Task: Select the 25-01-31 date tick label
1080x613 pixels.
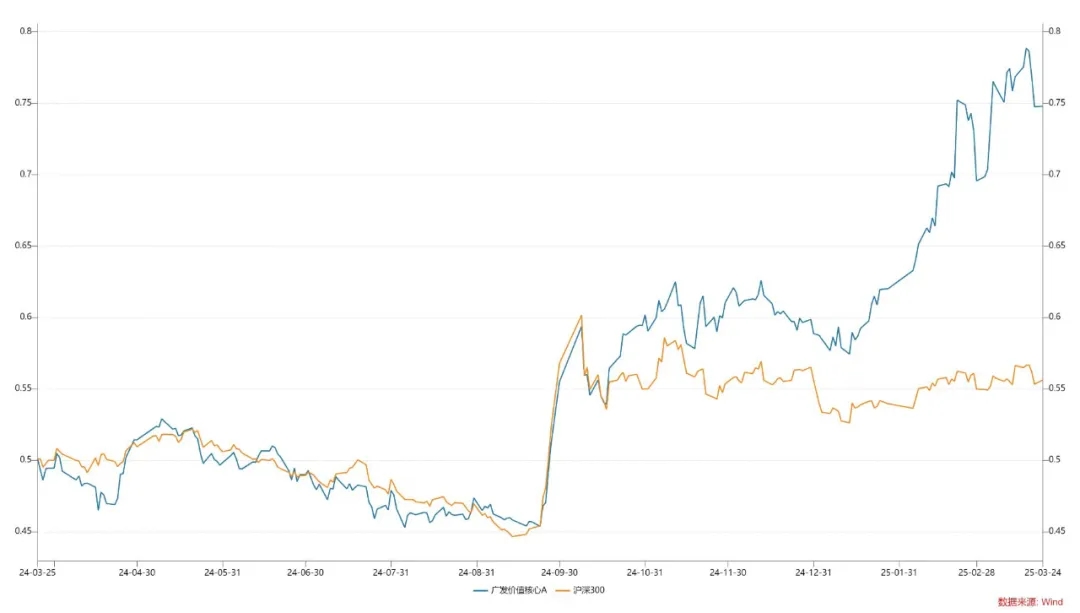Action: pyautogui.click(x=898, y=573)
